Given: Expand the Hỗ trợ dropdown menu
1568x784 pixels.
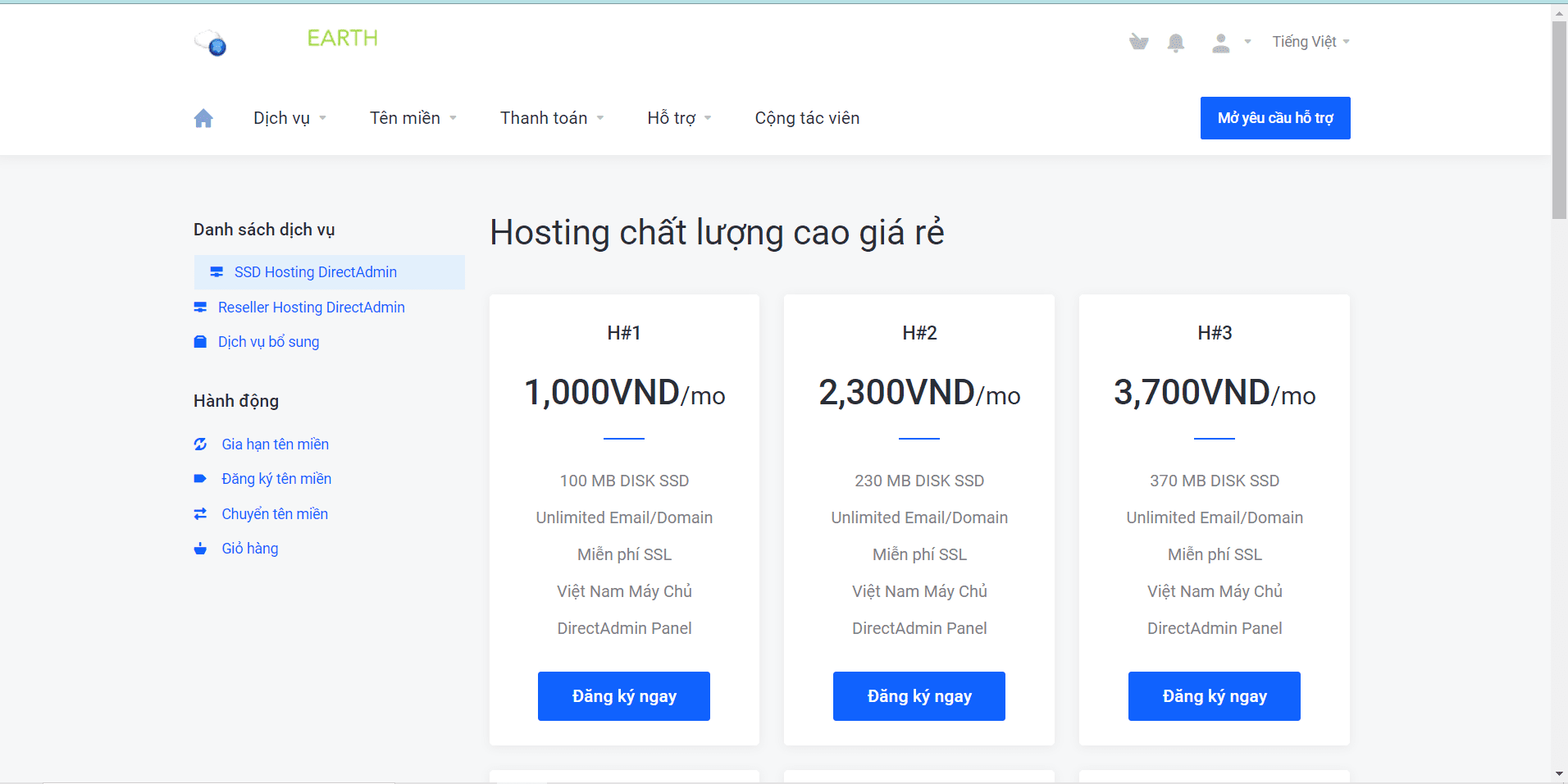Looking at the screenshot, I should pyautogui.click(x=679, y=118).
